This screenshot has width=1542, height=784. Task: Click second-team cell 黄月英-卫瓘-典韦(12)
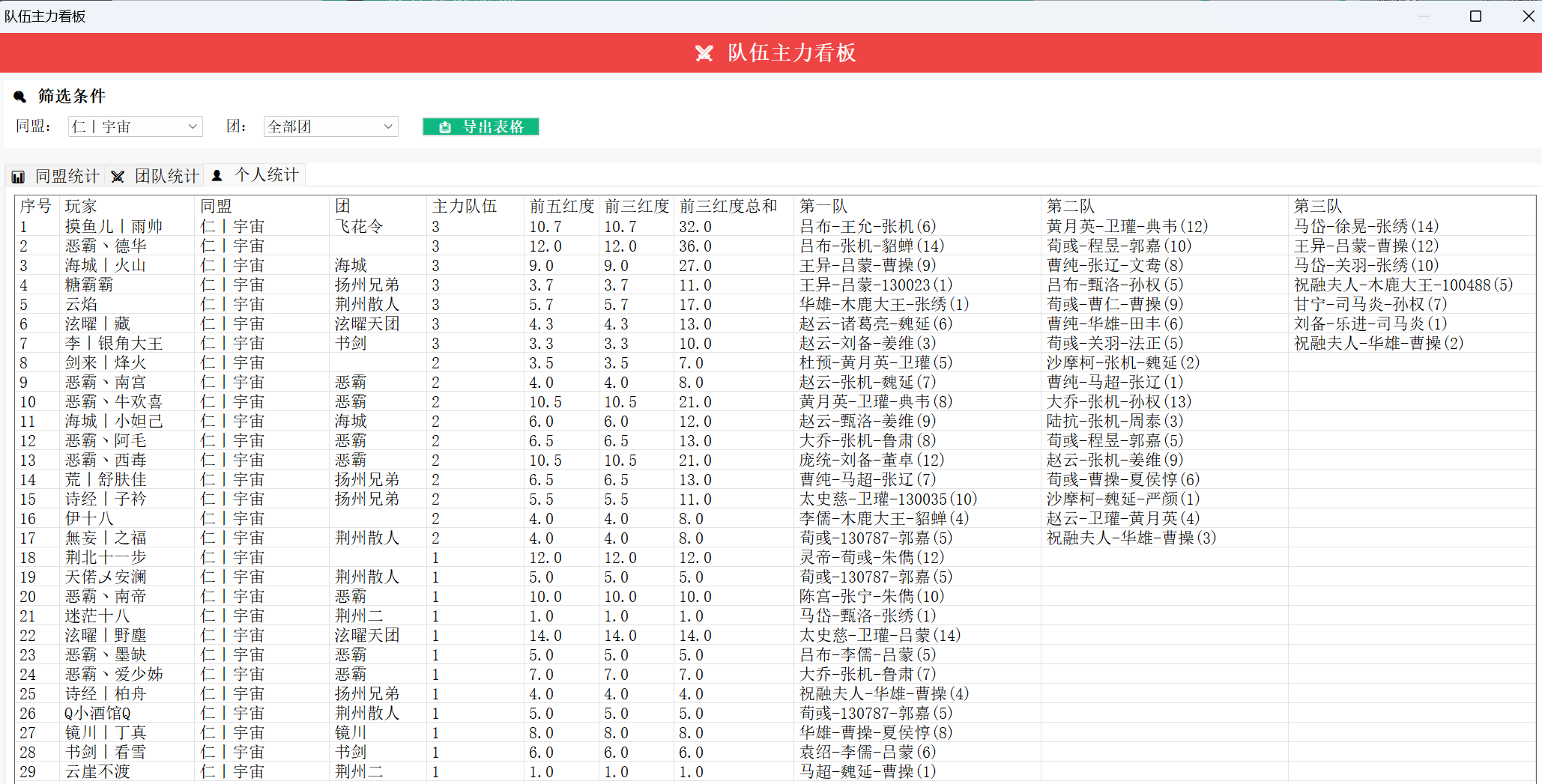pyautogui.click(x=1128, y=226)
